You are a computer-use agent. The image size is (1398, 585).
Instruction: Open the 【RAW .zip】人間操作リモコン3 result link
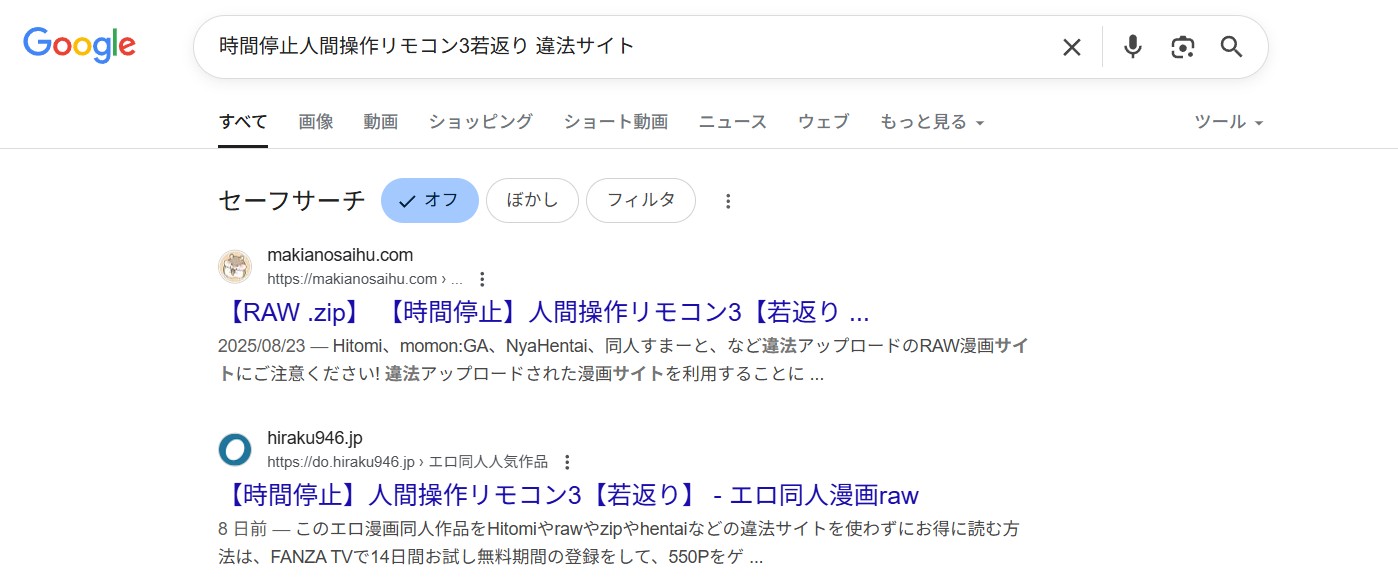544,311
